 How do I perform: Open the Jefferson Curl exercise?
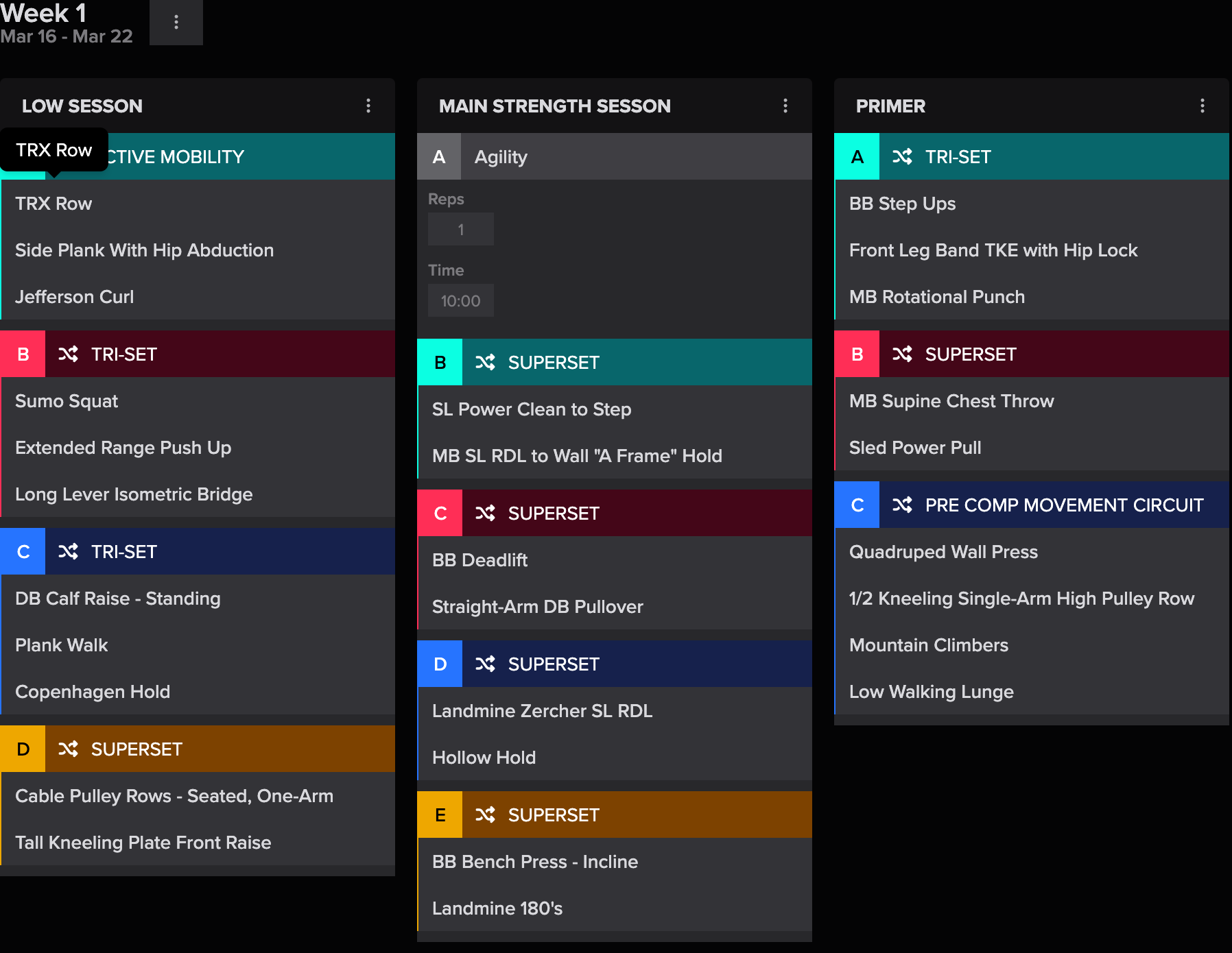click(x=198, y=296)
